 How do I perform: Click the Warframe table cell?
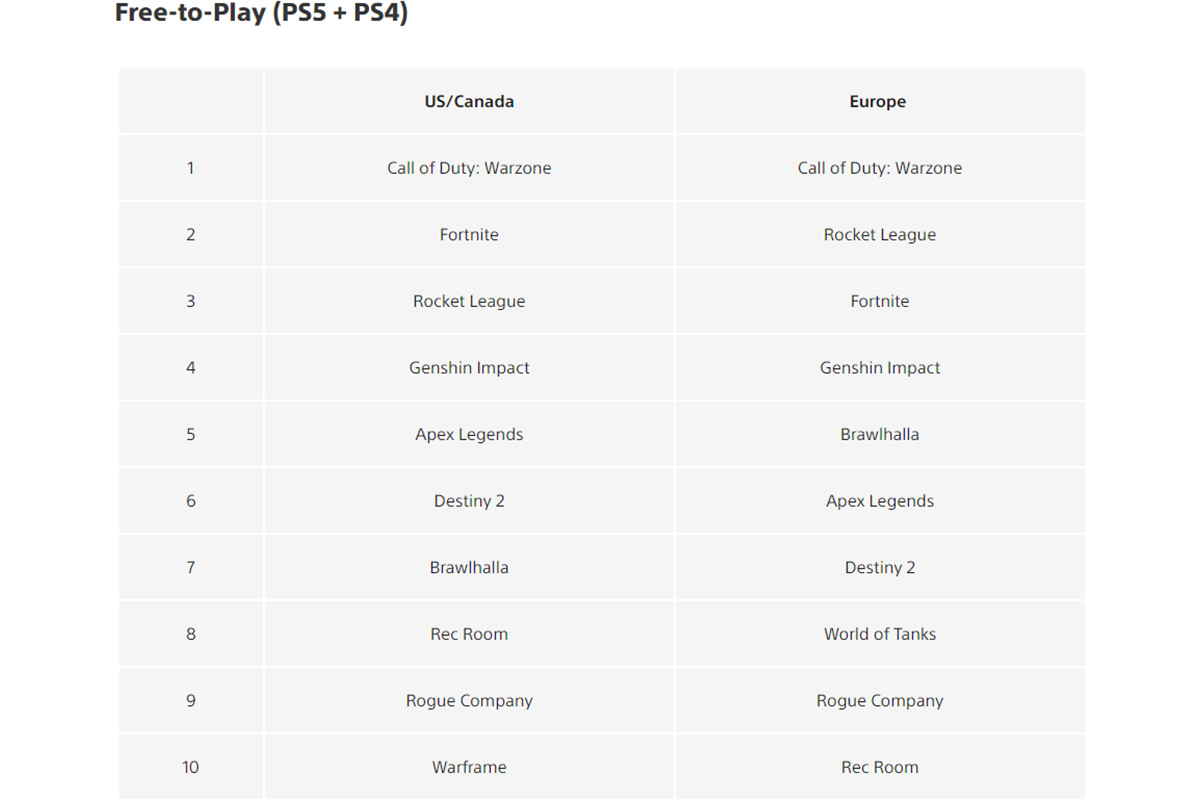[x=469, y=767]
